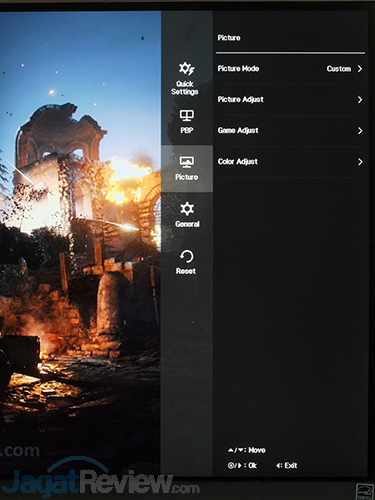Open the General gear icon
The width and height of the screenshot is (375, 500).
point(187,209)
